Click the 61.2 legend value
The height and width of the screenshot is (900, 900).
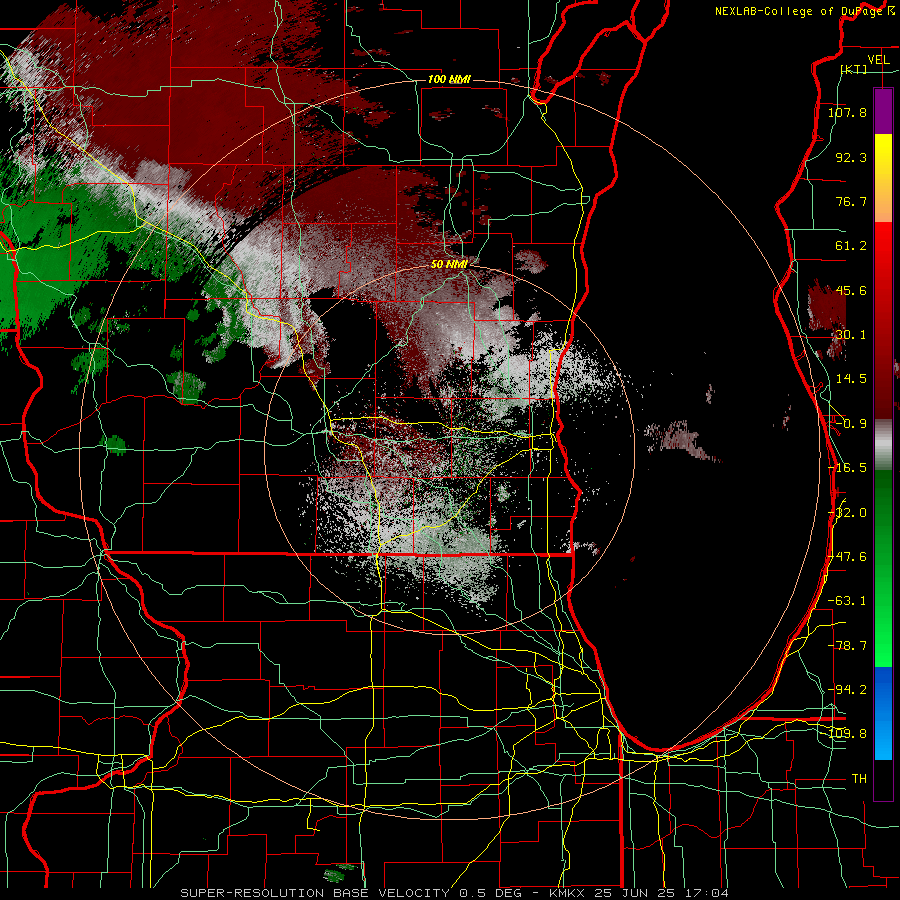tap(851, 246)
